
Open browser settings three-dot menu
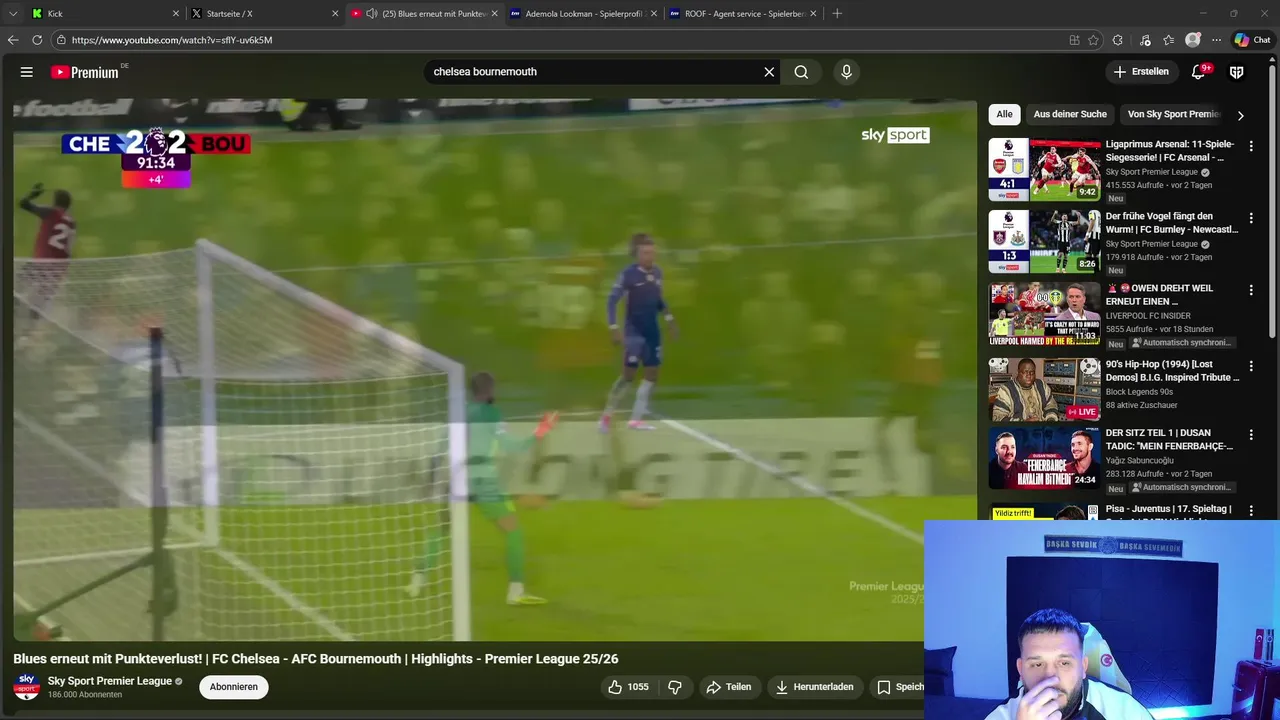tap(1216, 40)
